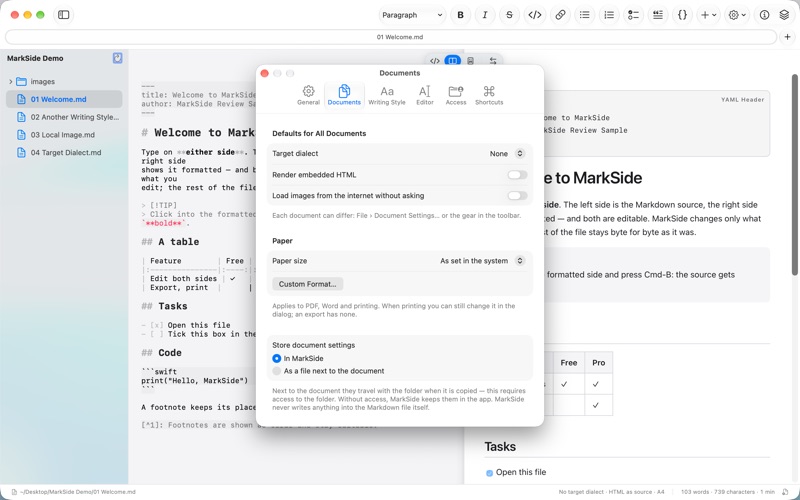Viewport: 800px width, 500px height.
Task: Insert a numbered list from the toolbar
Action: (609, 15)
